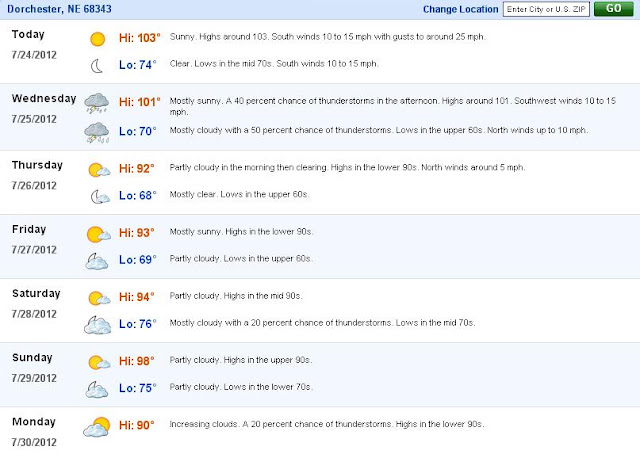The width and height of the screenshot is (640, 458).
Task: Click the Lo: 69° value
Action: tap(138, 260)
